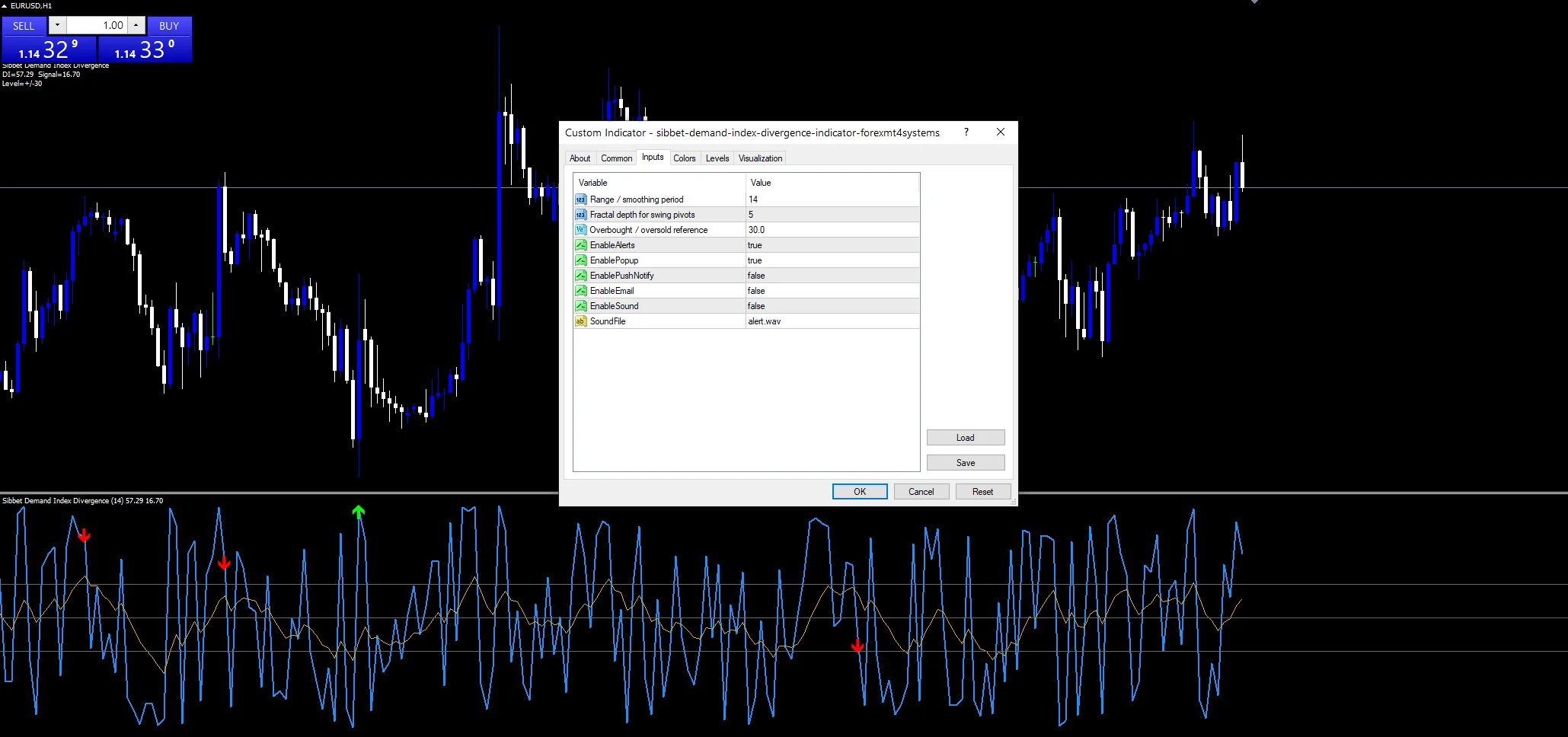
Task: Click leftmost red down arrow in indicator
Action: pos(85,536)
